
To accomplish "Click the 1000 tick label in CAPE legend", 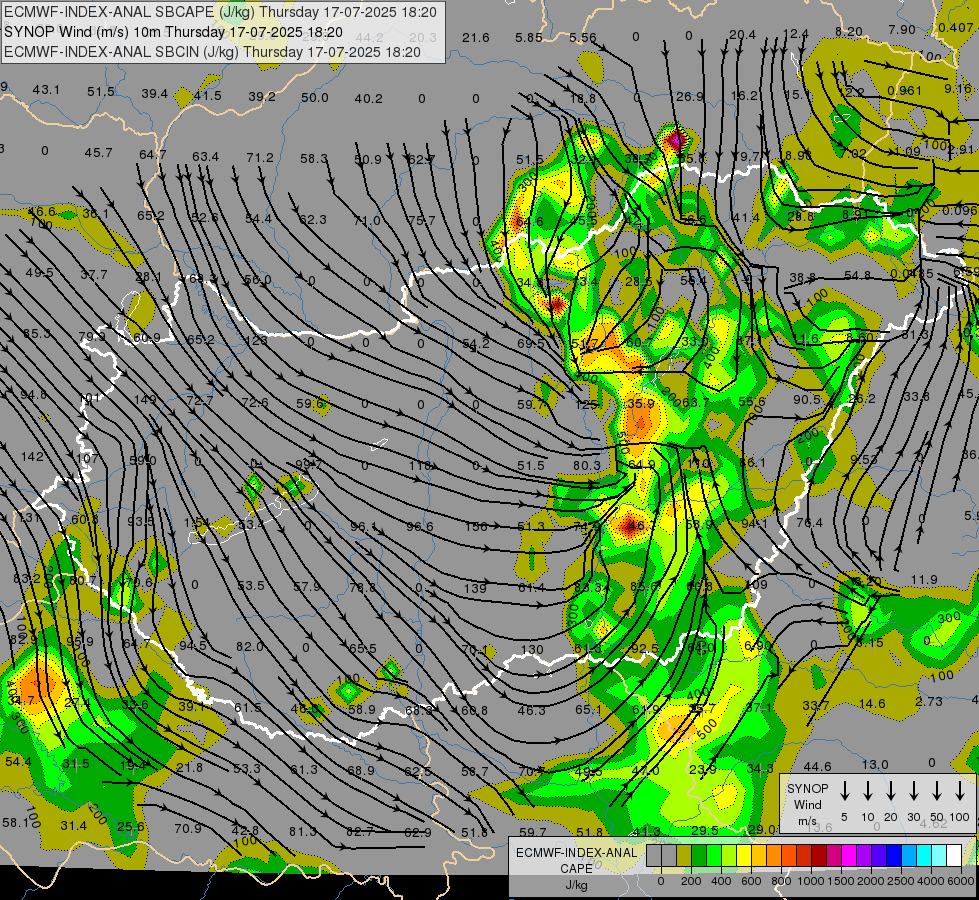I will [x=810, y=881].
